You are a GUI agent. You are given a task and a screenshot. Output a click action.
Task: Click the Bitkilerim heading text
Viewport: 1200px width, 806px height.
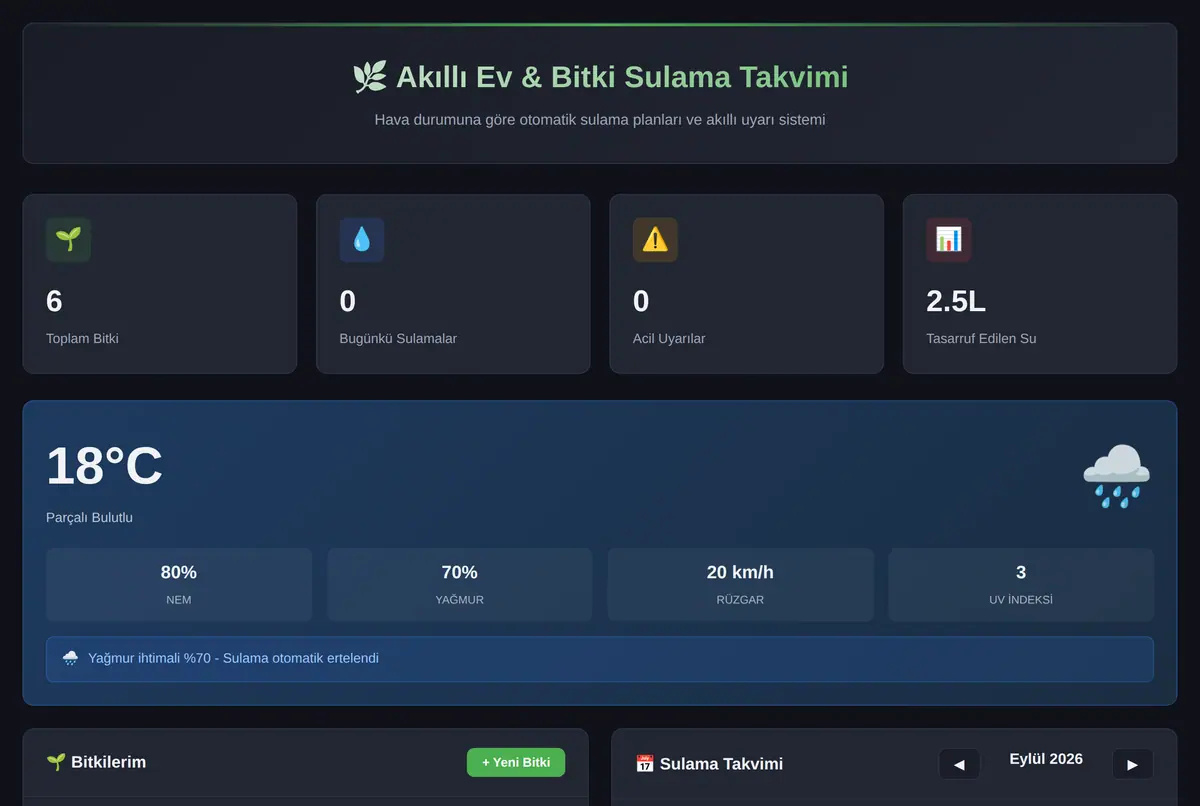point(109,762)
